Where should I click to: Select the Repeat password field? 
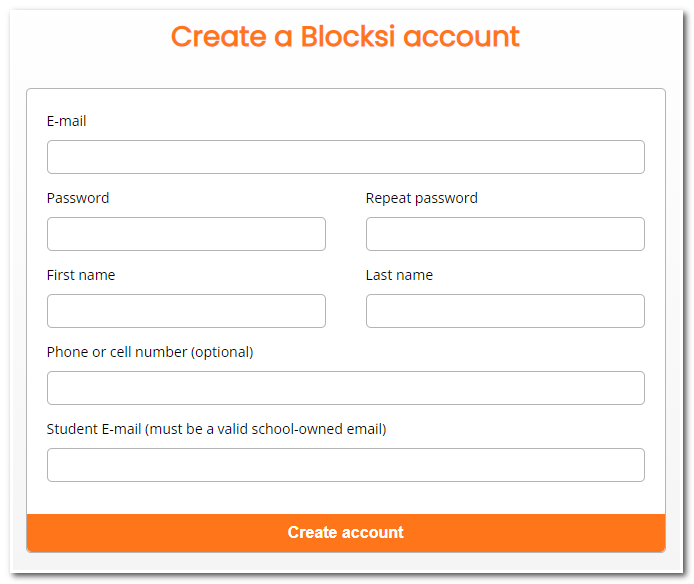[x=505, y=234]
